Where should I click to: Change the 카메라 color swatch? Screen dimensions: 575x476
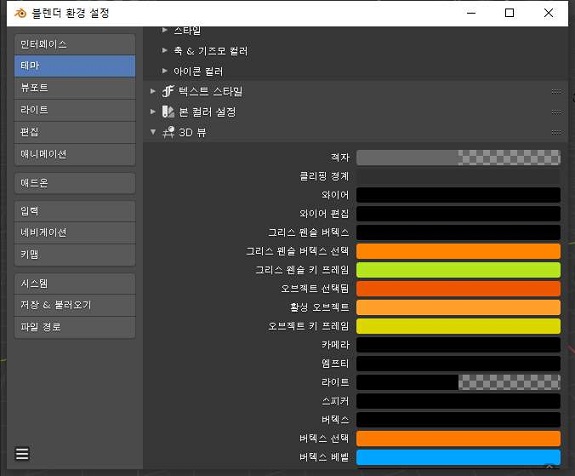[x=458, y=345]
